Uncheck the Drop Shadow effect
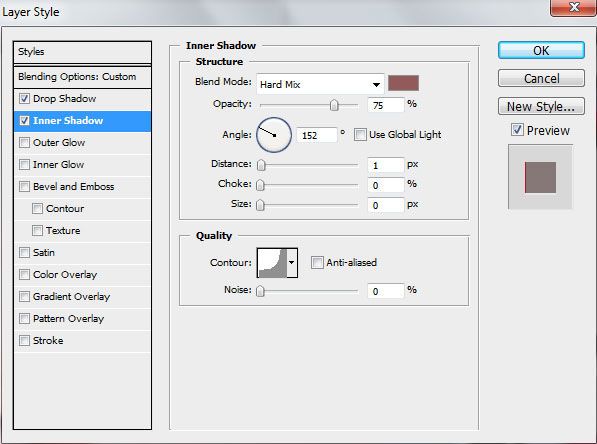 24,99
